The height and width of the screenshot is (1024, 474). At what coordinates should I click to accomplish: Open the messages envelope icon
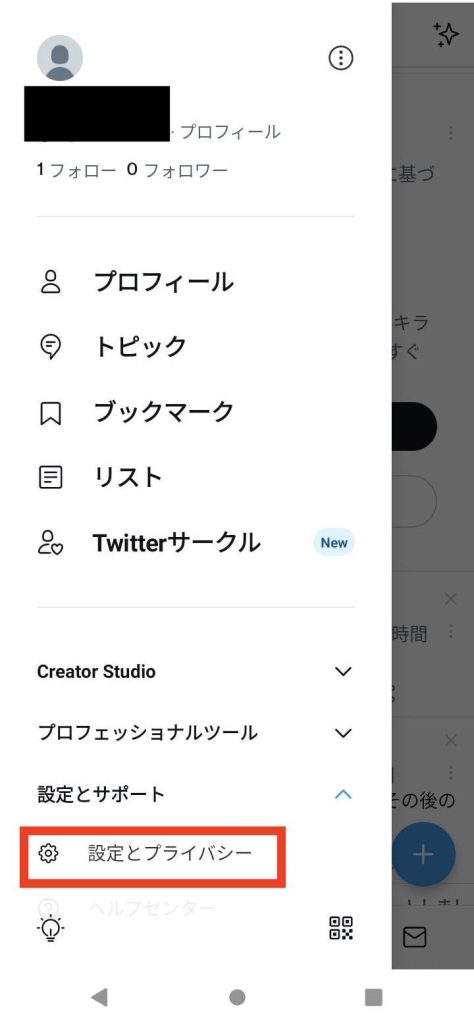click(415, 938)
